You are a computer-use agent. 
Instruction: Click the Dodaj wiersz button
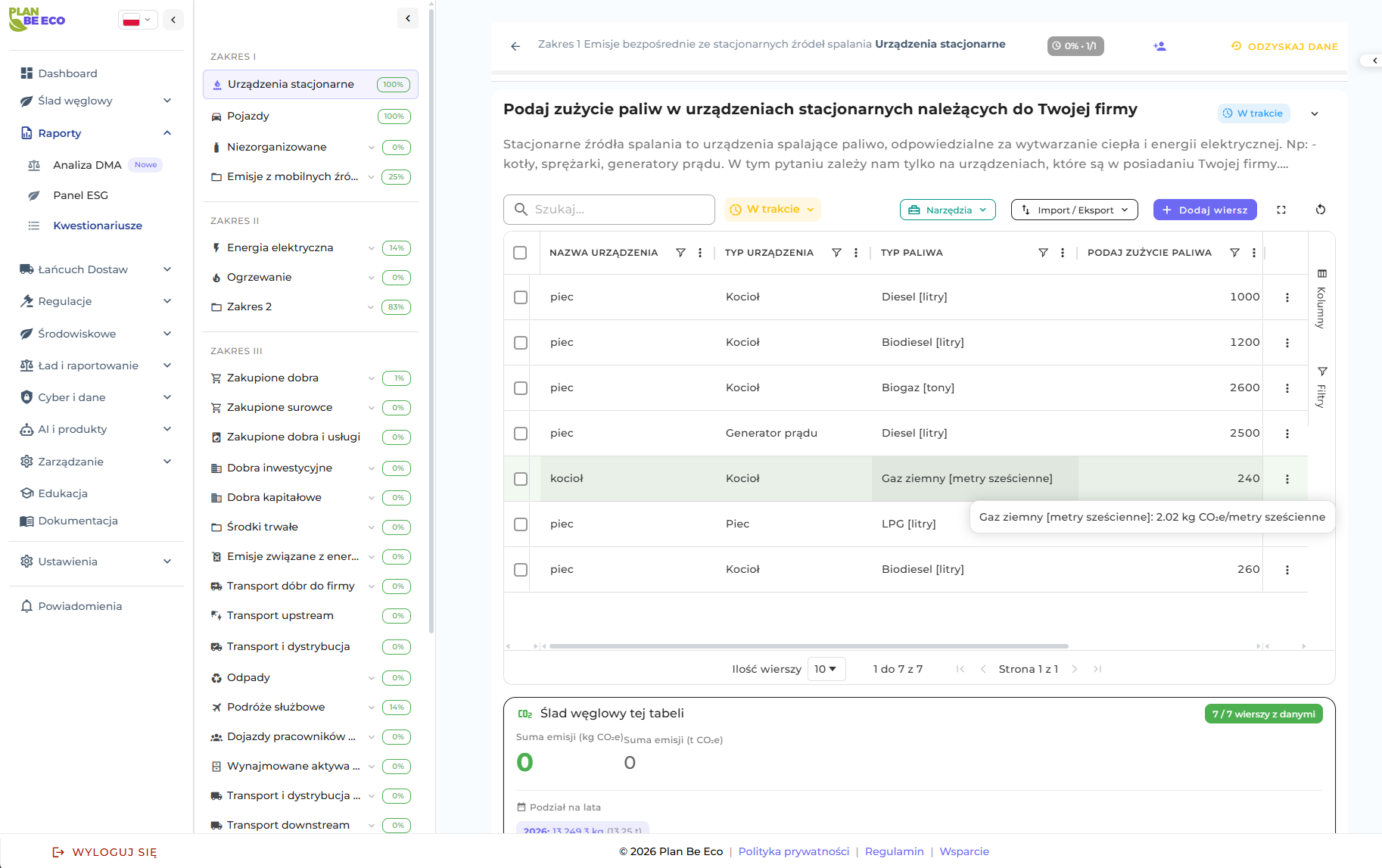pyautogui.click(x=1205, y=210)
